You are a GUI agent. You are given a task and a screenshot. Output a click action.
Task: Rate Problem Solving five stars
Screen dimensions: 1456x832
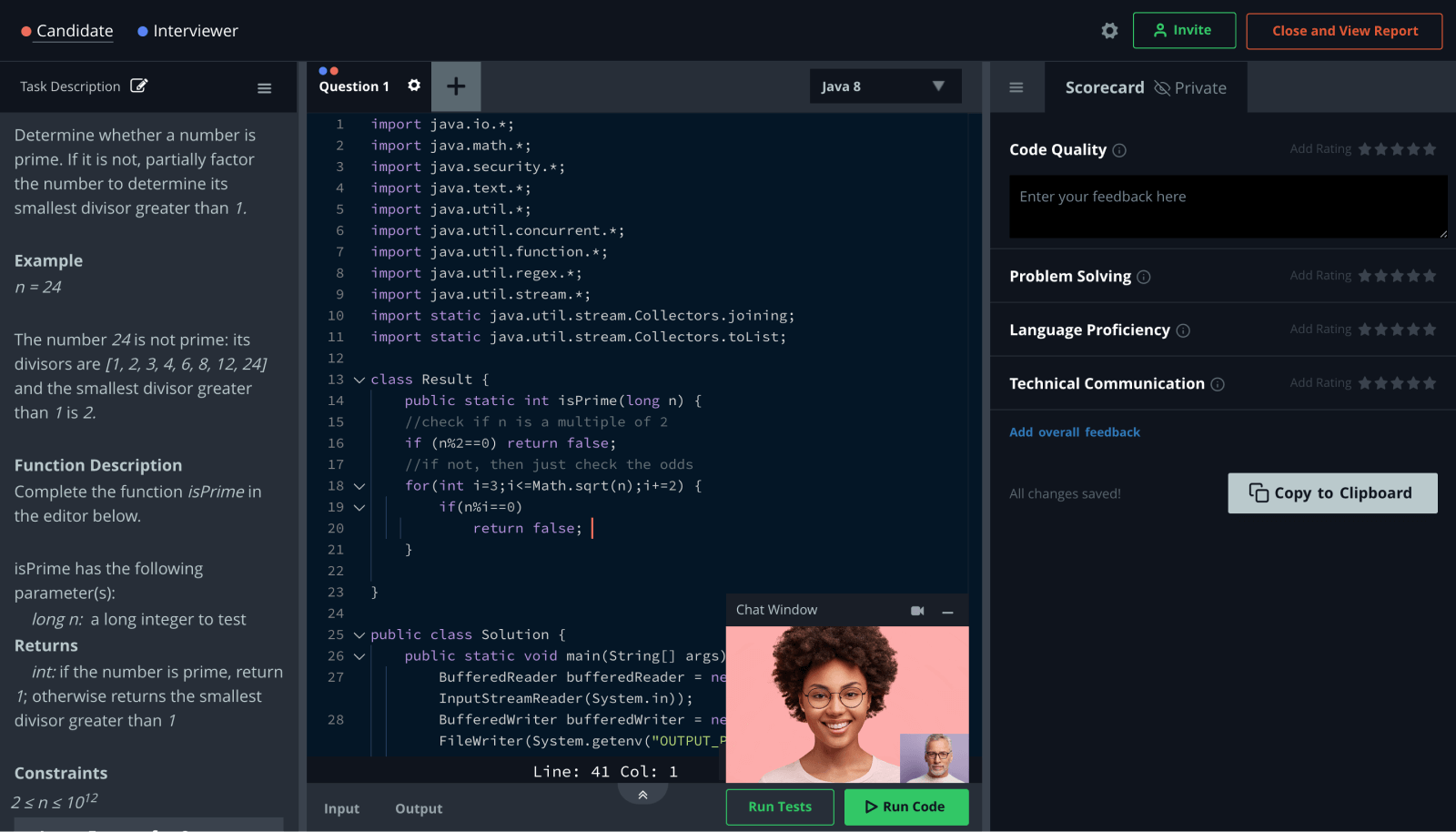[1430, 276]
